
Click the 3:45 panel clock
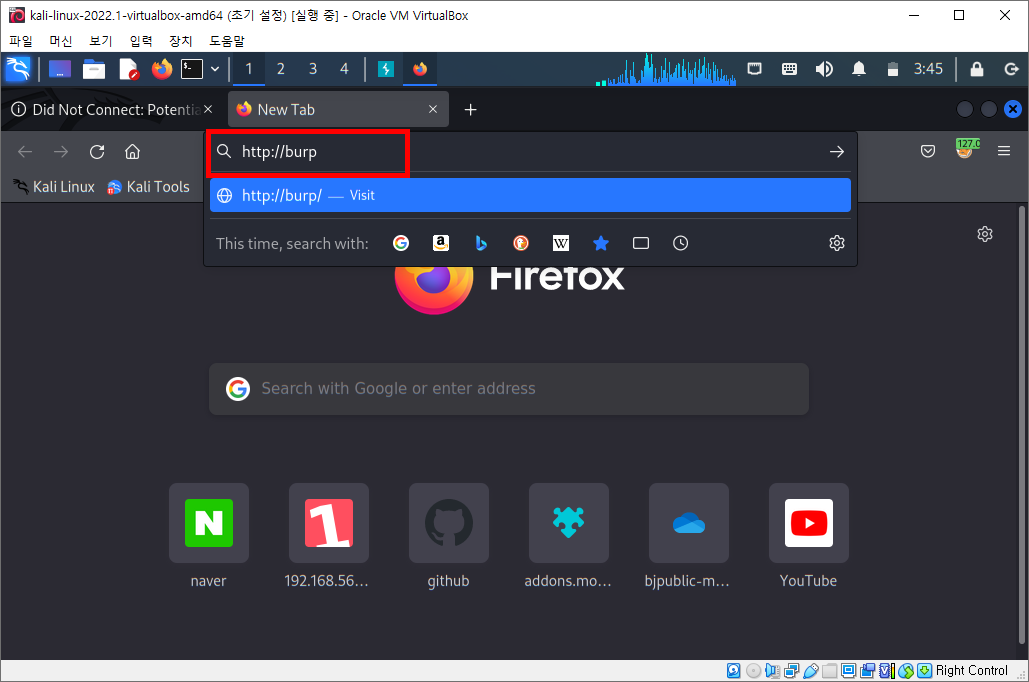(x=928, y=69)
